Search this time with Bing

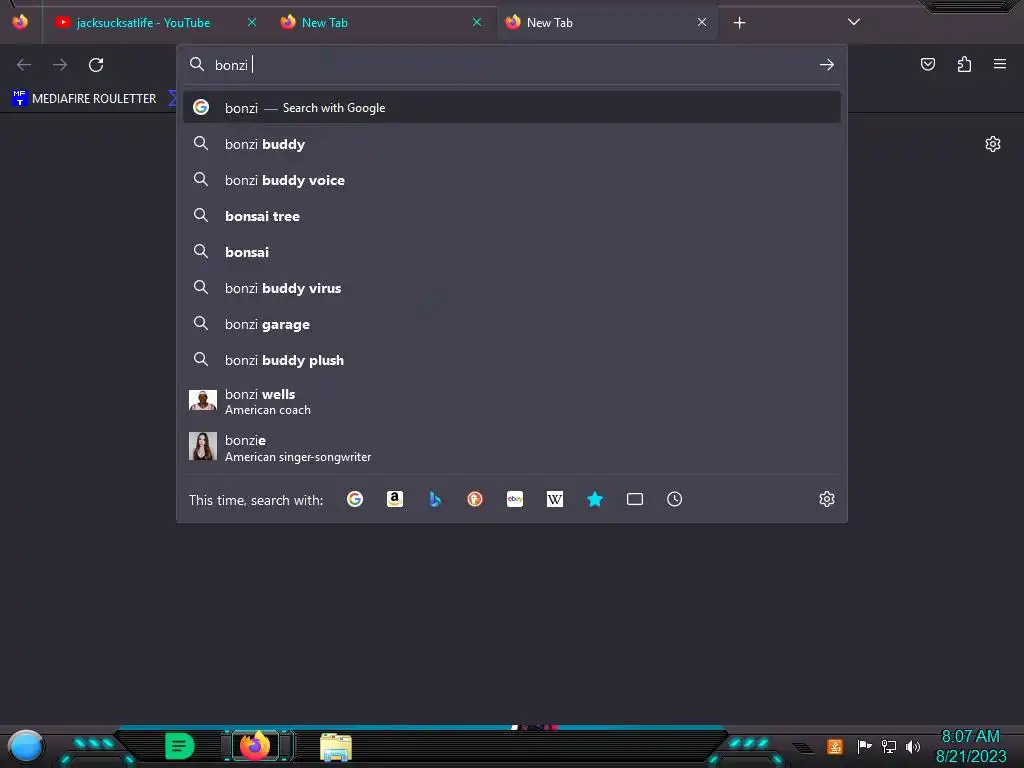435,499
